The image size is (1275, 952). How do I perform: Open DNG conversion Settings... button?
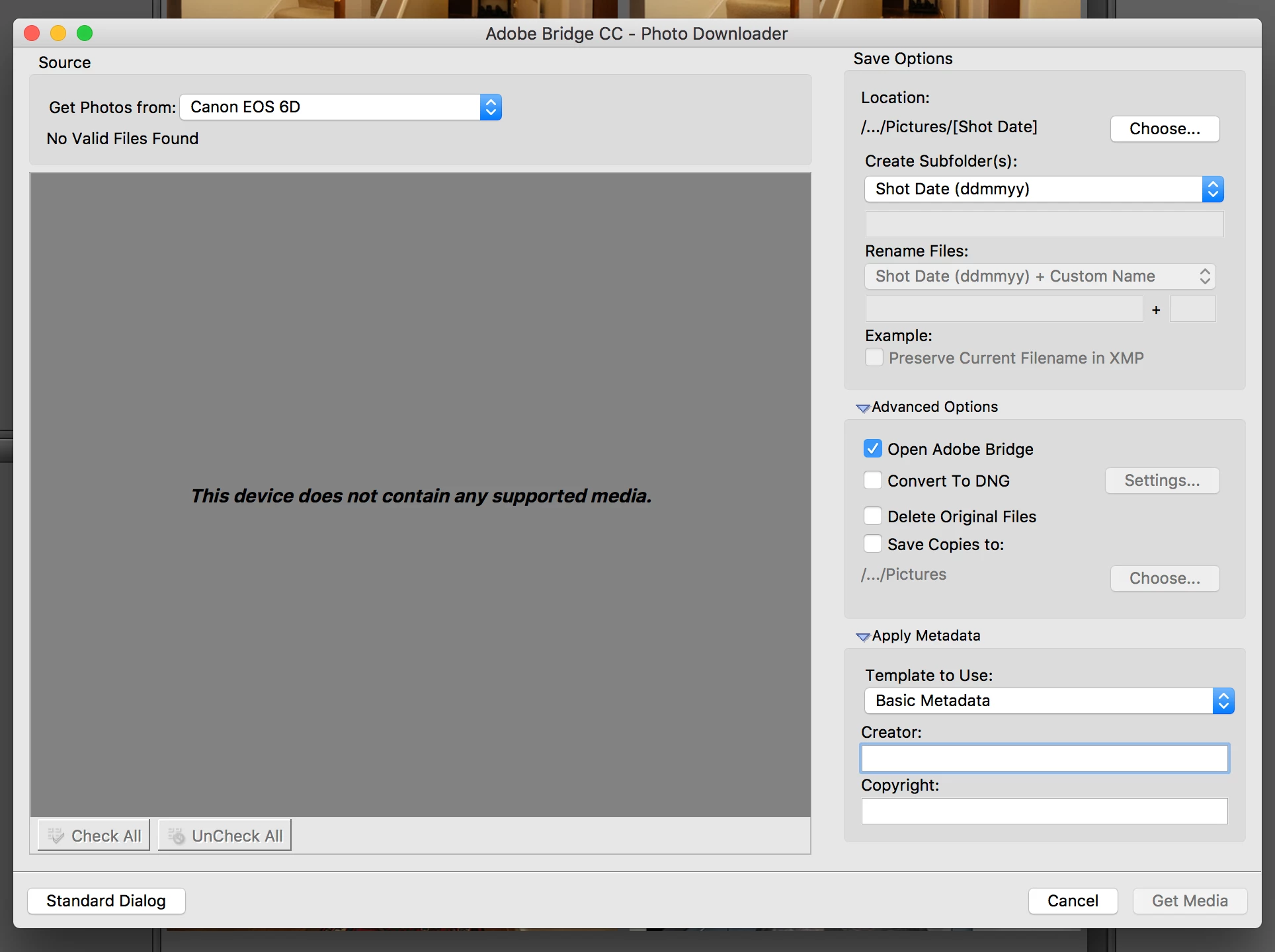(x=1162, y=481)
